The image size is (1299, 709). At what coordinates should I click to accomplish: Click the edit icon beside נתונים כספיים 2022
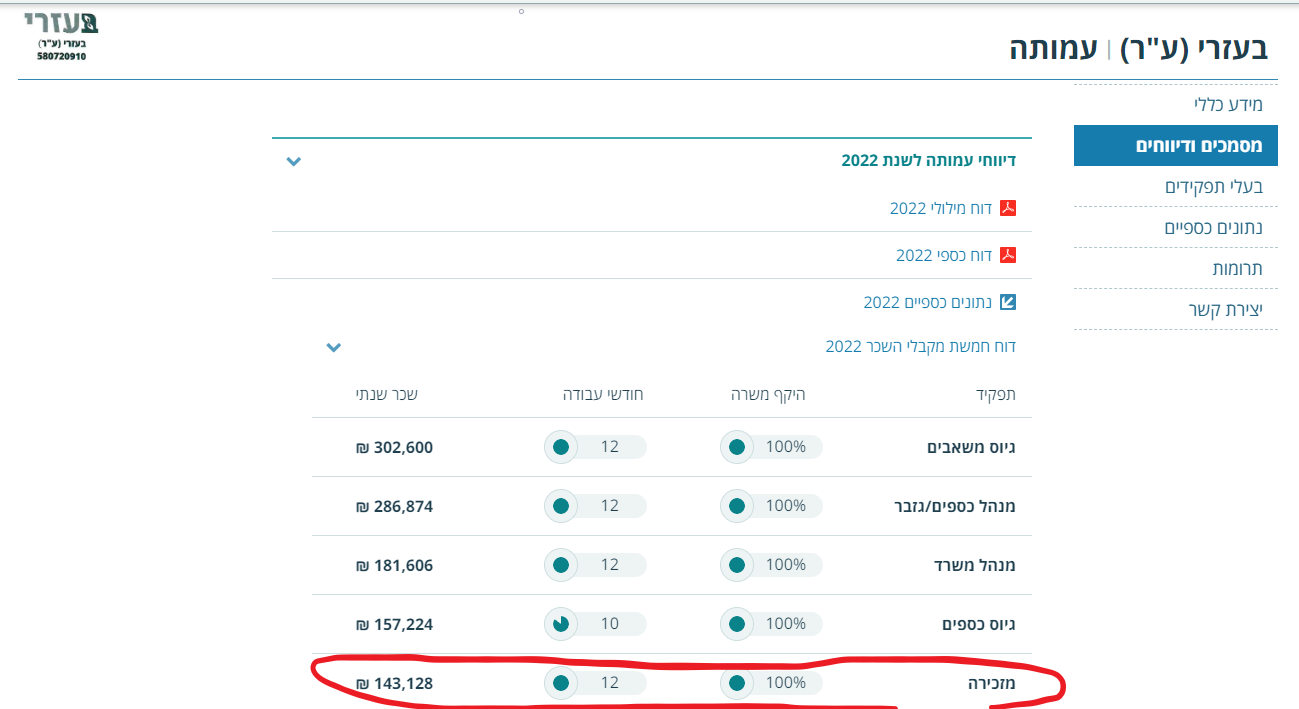pyautogui.click(x=1008, y=302)
